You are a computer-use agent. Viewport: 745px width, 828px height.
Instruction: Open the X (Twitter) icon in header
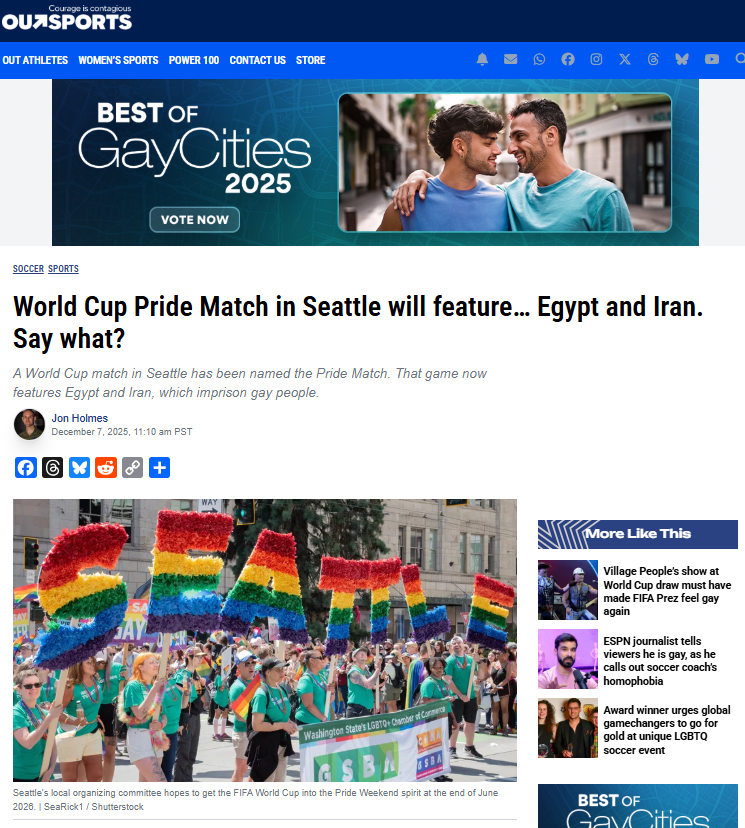625,59
